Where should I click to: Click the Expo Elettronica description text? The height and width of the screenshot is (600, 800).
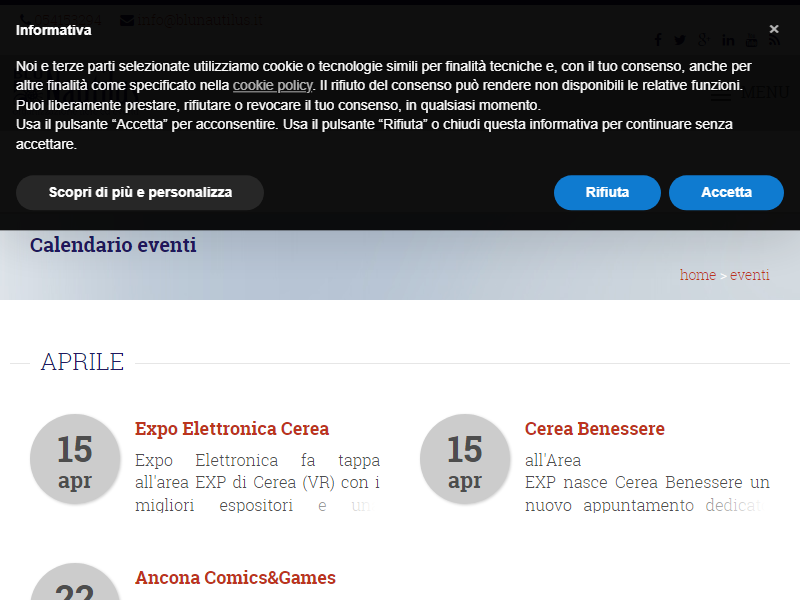pyautogui.click(x=257, y=483)
